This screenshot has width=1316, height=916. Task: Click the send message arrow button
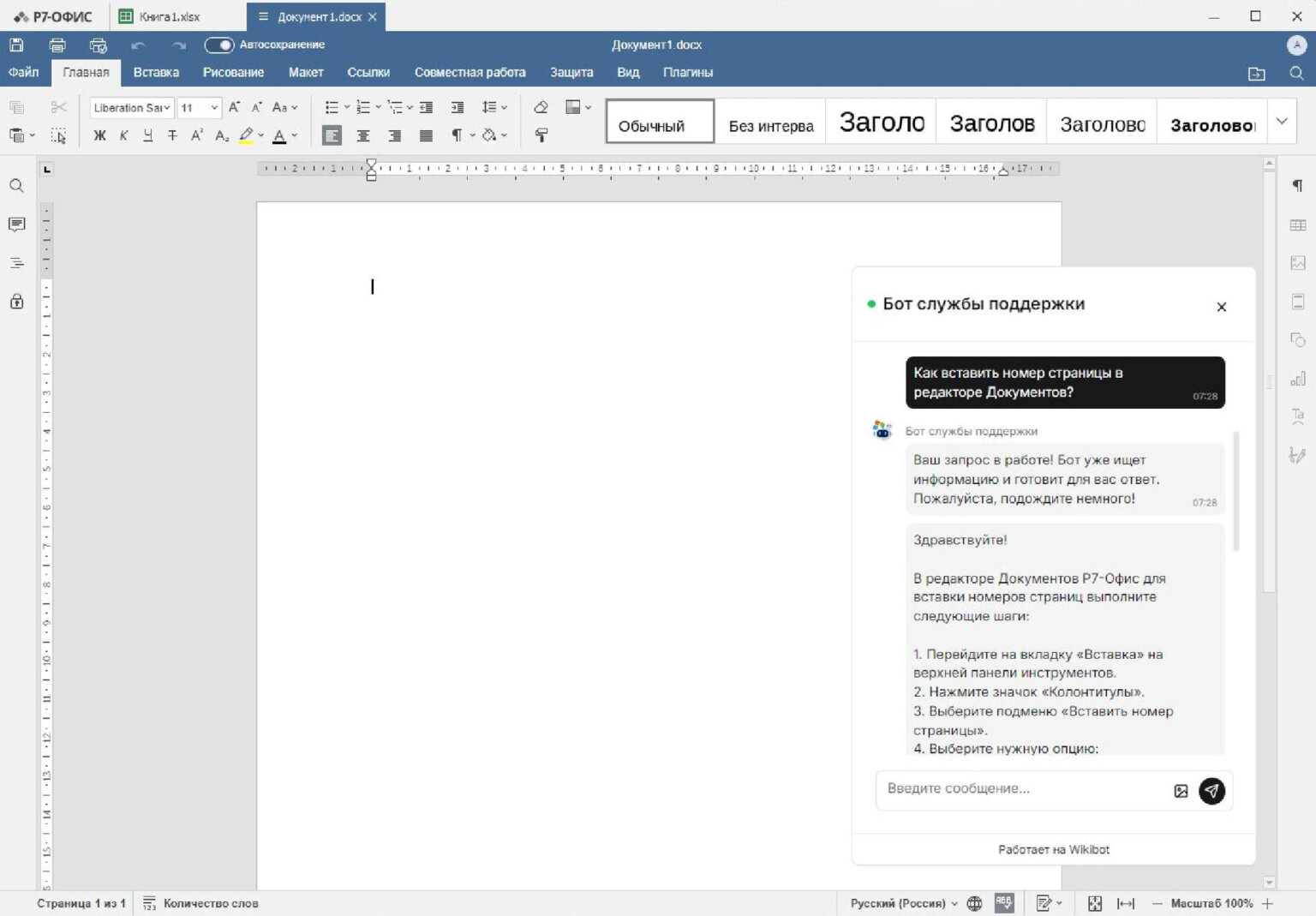[x=1211, y=790]
